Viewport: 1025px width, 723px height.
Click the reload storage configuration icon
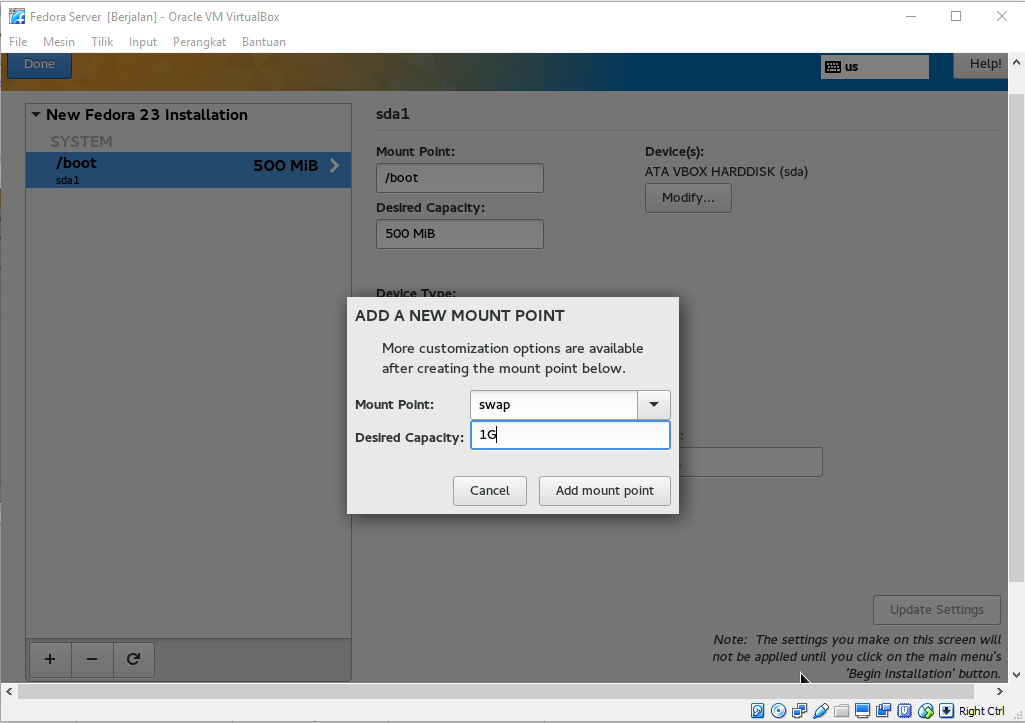click(x=133, y=659)
